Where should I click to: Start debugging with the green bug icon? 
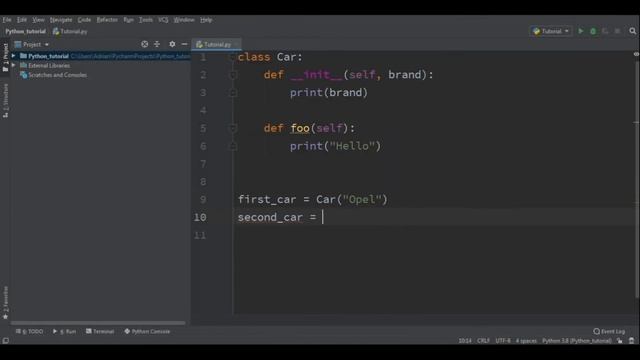(593, 31)
